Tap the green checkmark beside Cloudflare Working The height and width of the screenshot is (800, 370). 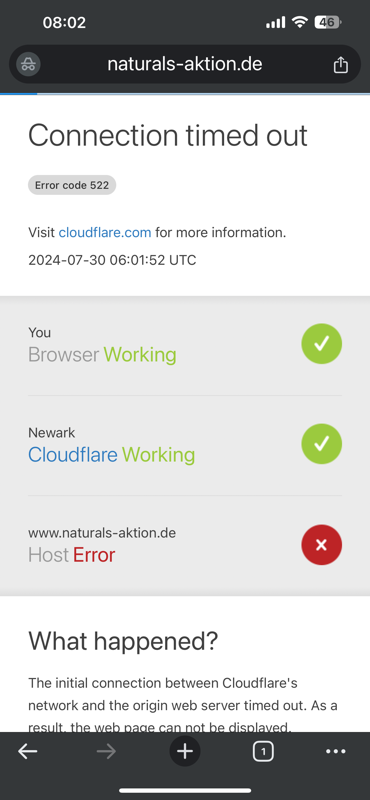[322, 443]
